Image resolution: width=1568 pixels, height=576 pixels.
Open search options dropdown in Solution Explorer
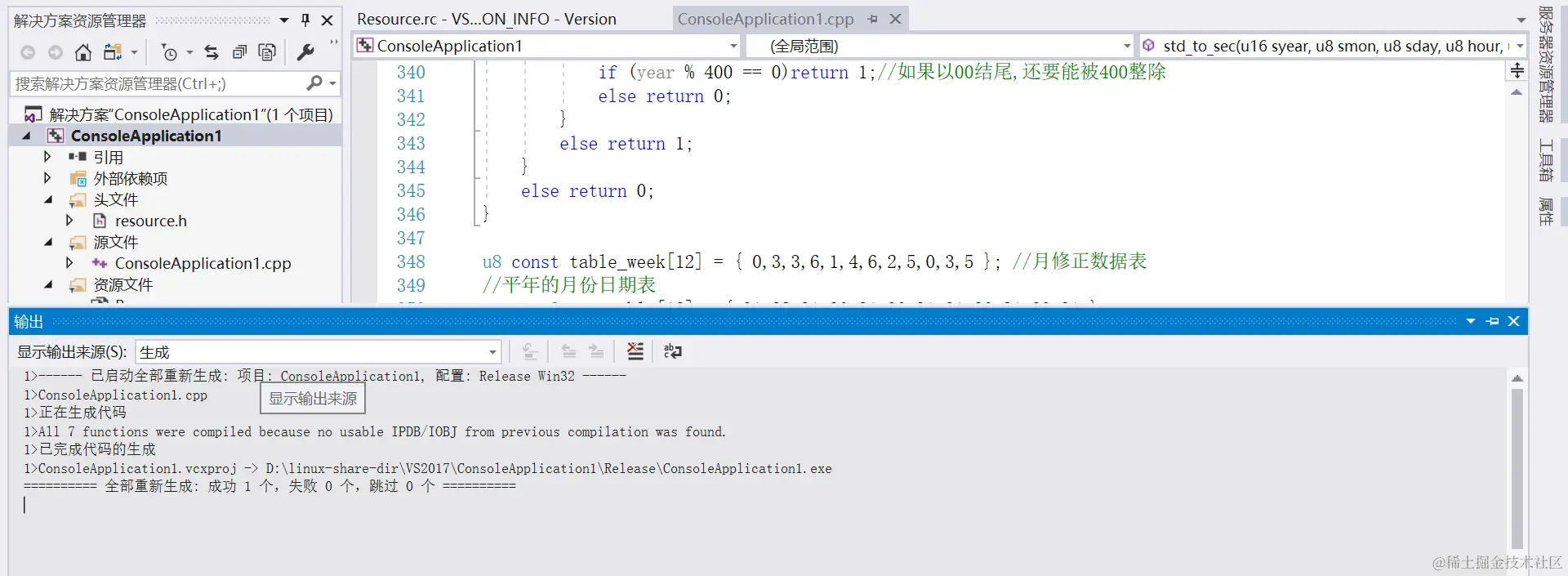click(332, 83)
